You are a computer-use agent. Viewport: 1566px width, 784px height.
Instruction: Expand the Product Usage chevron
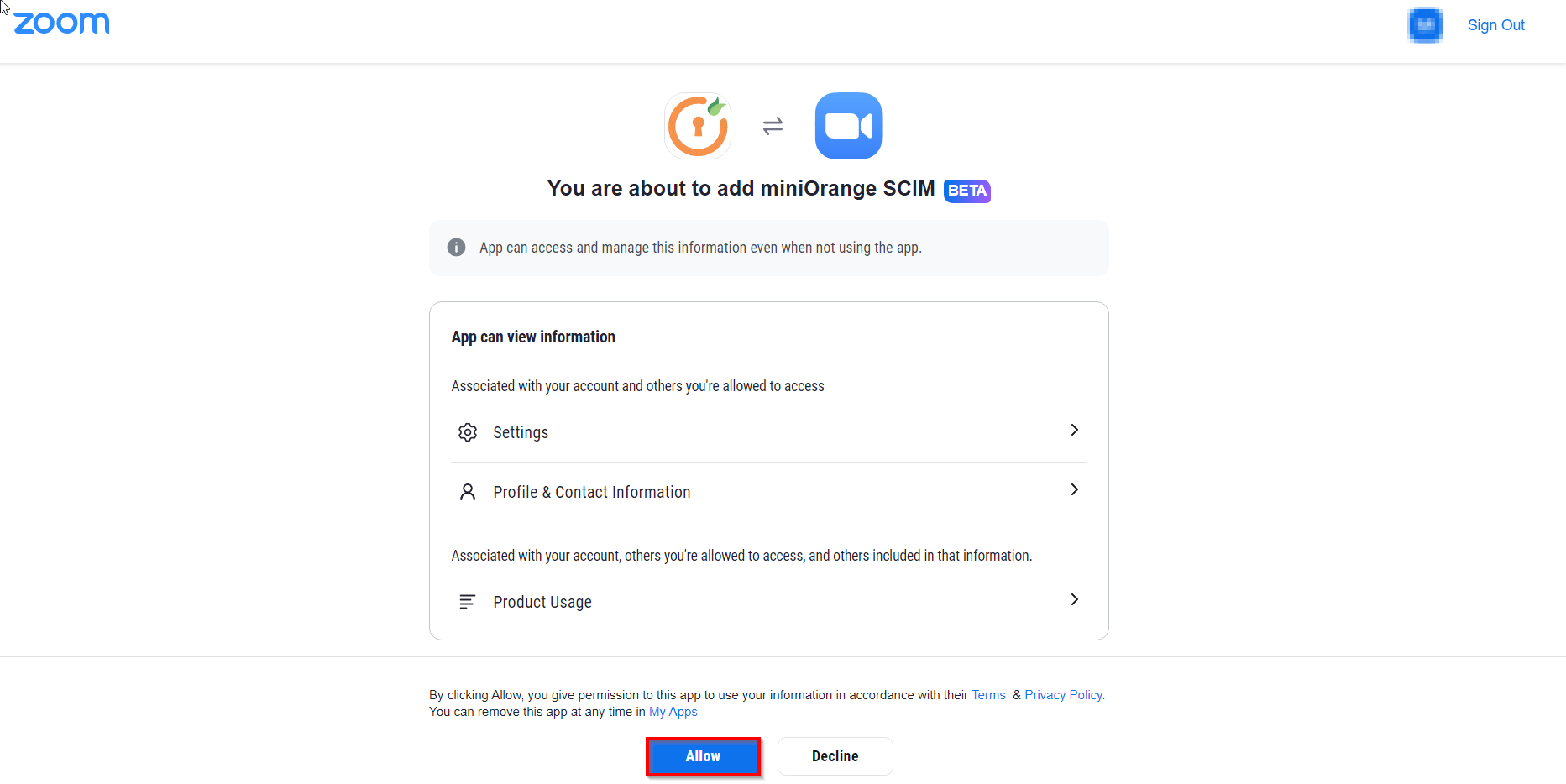(x=1074, y=599)
